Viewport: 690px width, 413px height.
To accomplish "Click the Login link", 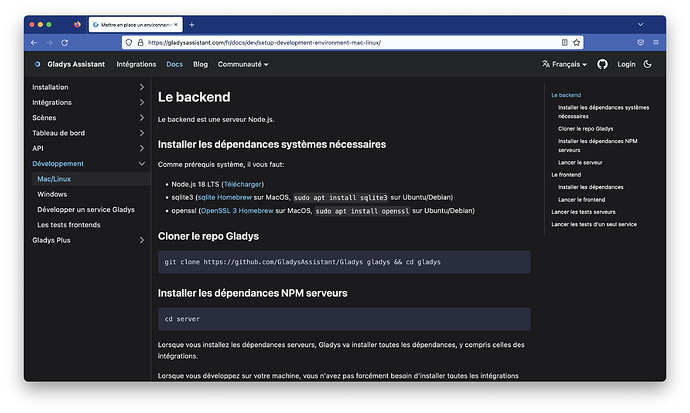I will tap(626, 64).
